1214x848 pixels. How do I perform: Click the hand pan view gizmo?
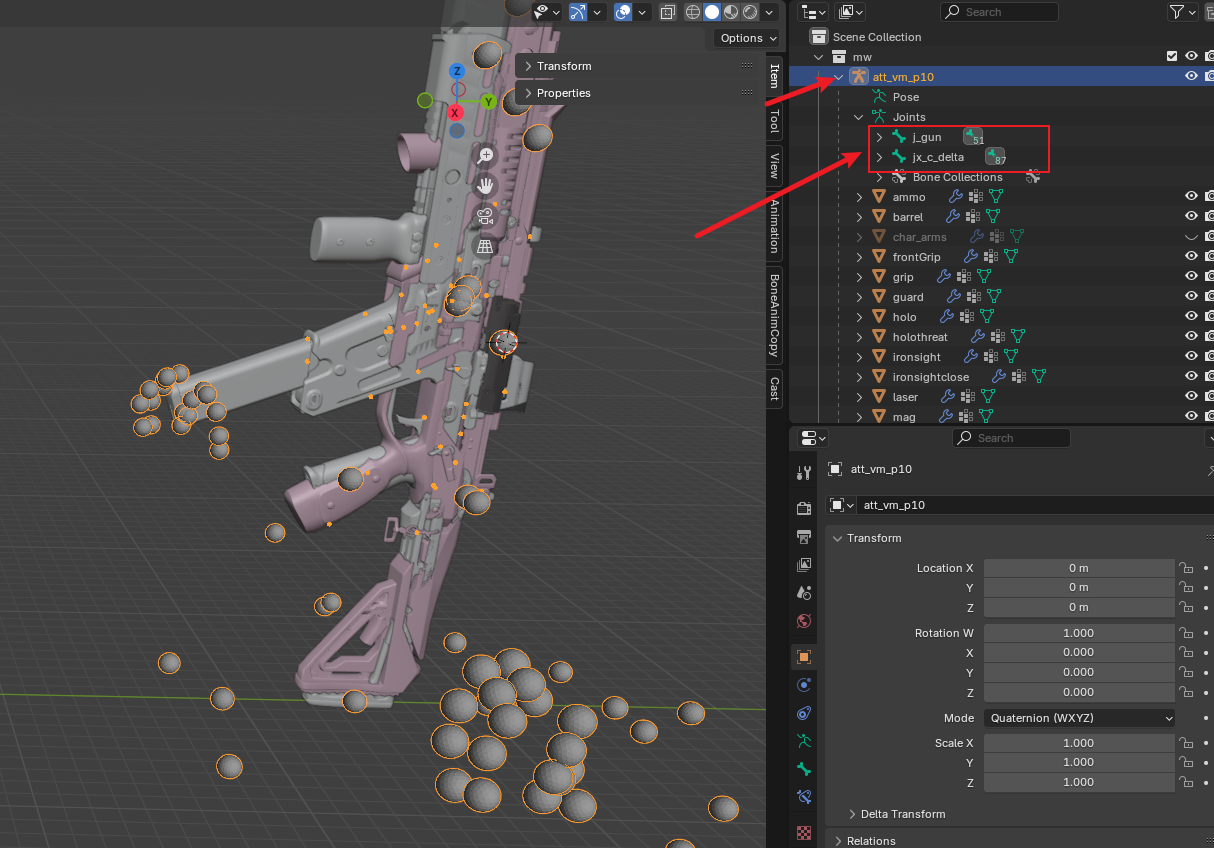click(x=486, y=185)
